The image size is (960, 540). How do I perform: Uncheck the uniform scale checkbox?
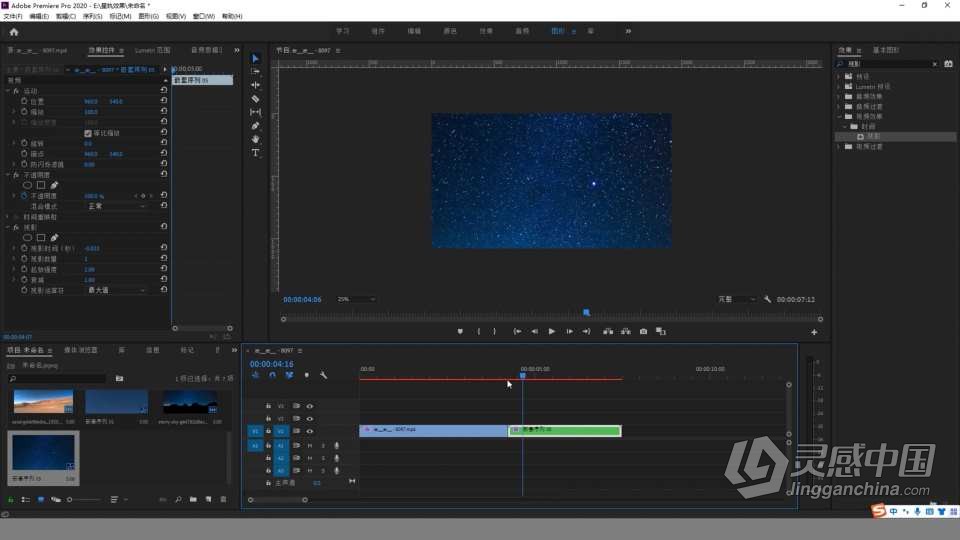click(x=88, y=133)
